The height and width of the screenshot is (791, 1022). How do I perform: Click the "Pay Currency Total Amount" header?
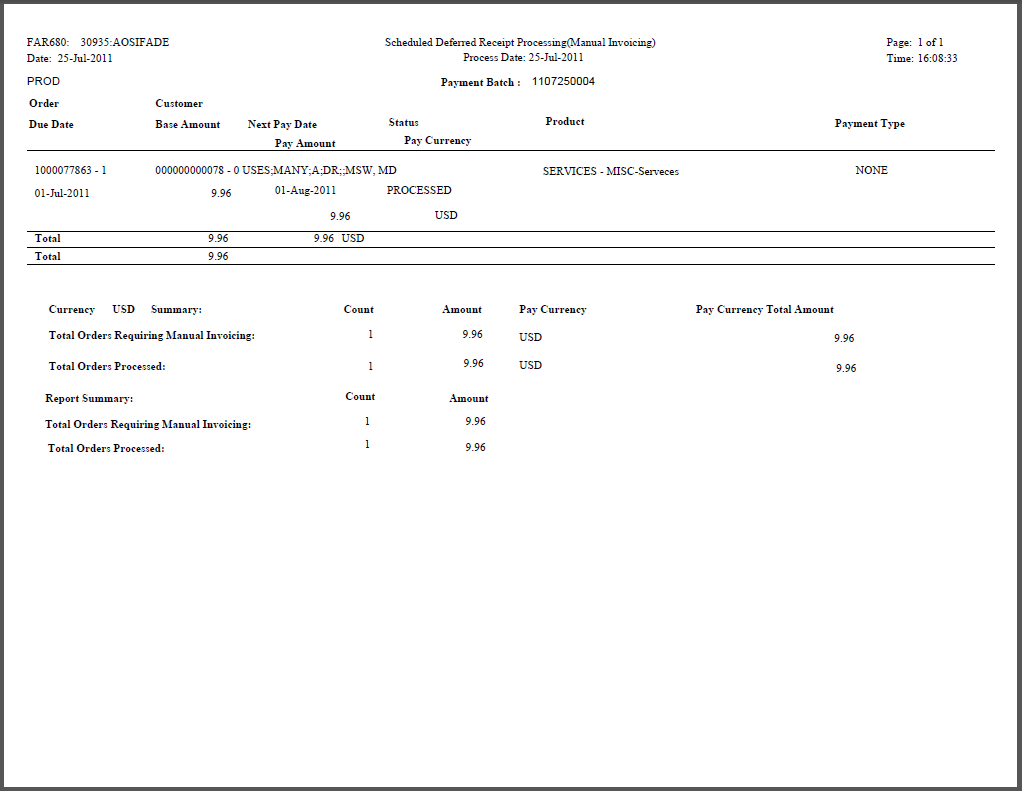[765, 309]
